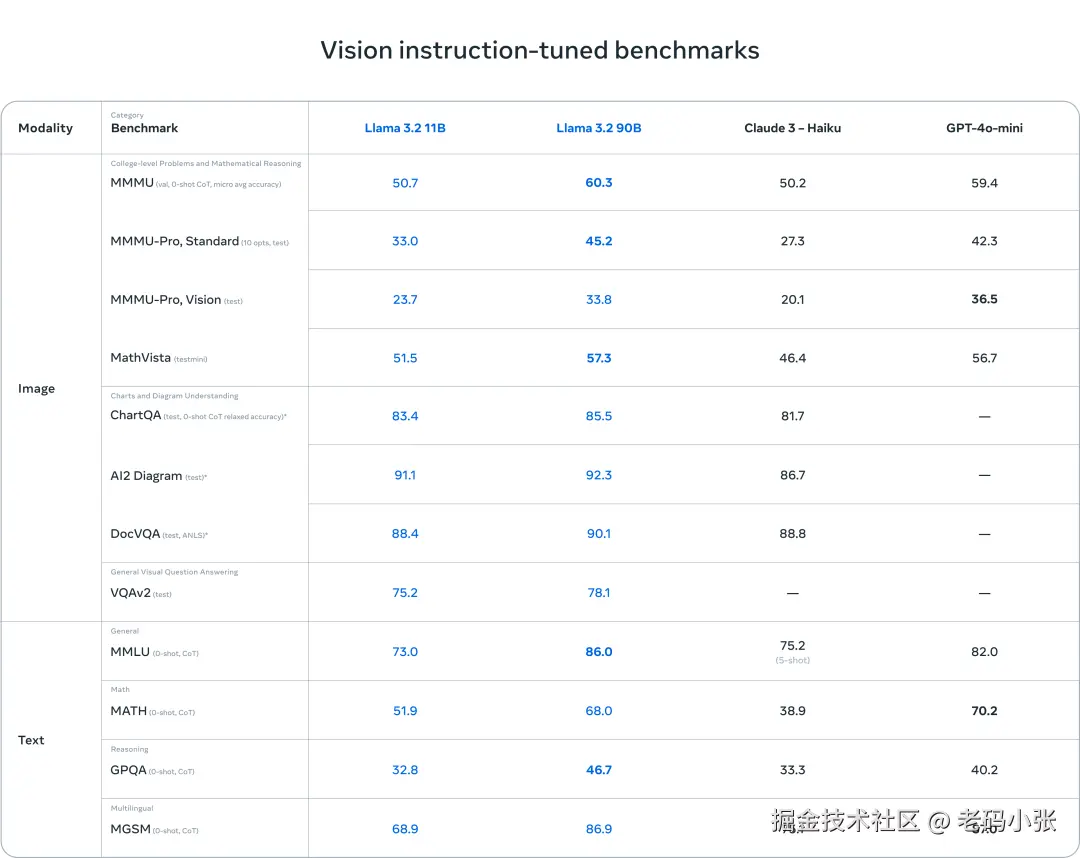This screenshot has width=1080, height=858.
Task: Select the MMMU-Pro, Standard benchmark row label
Action: pyautogui.click(x=175, y=241)
